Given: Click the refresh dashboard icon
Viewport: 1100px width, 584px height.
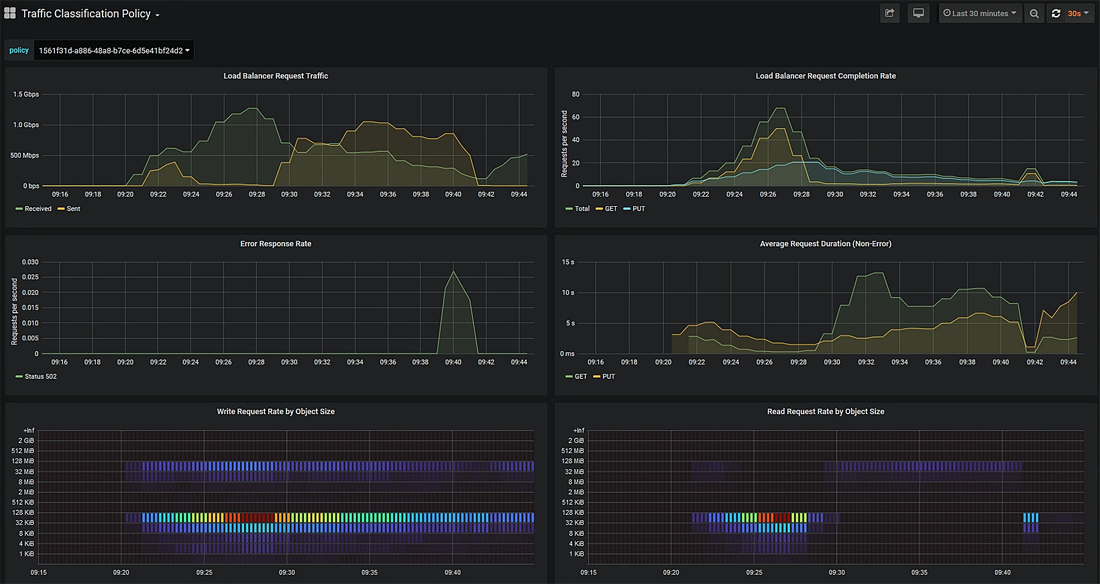Looking at the screenshot, I should click(x=1055, y=14).
